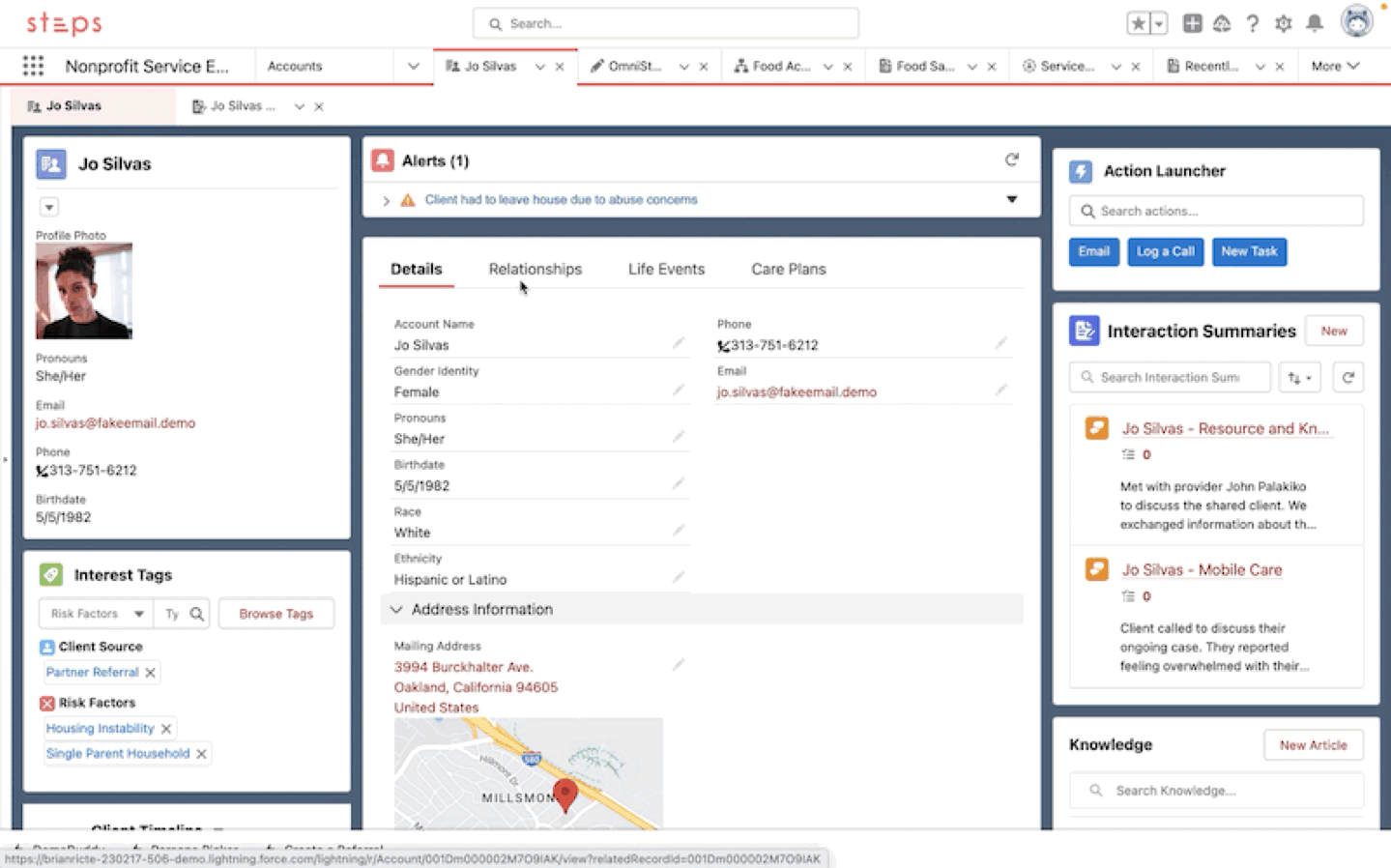This screenshot has width=1391, height=868.
Task: Open the notifications bell
Action: coord(1315,23)
